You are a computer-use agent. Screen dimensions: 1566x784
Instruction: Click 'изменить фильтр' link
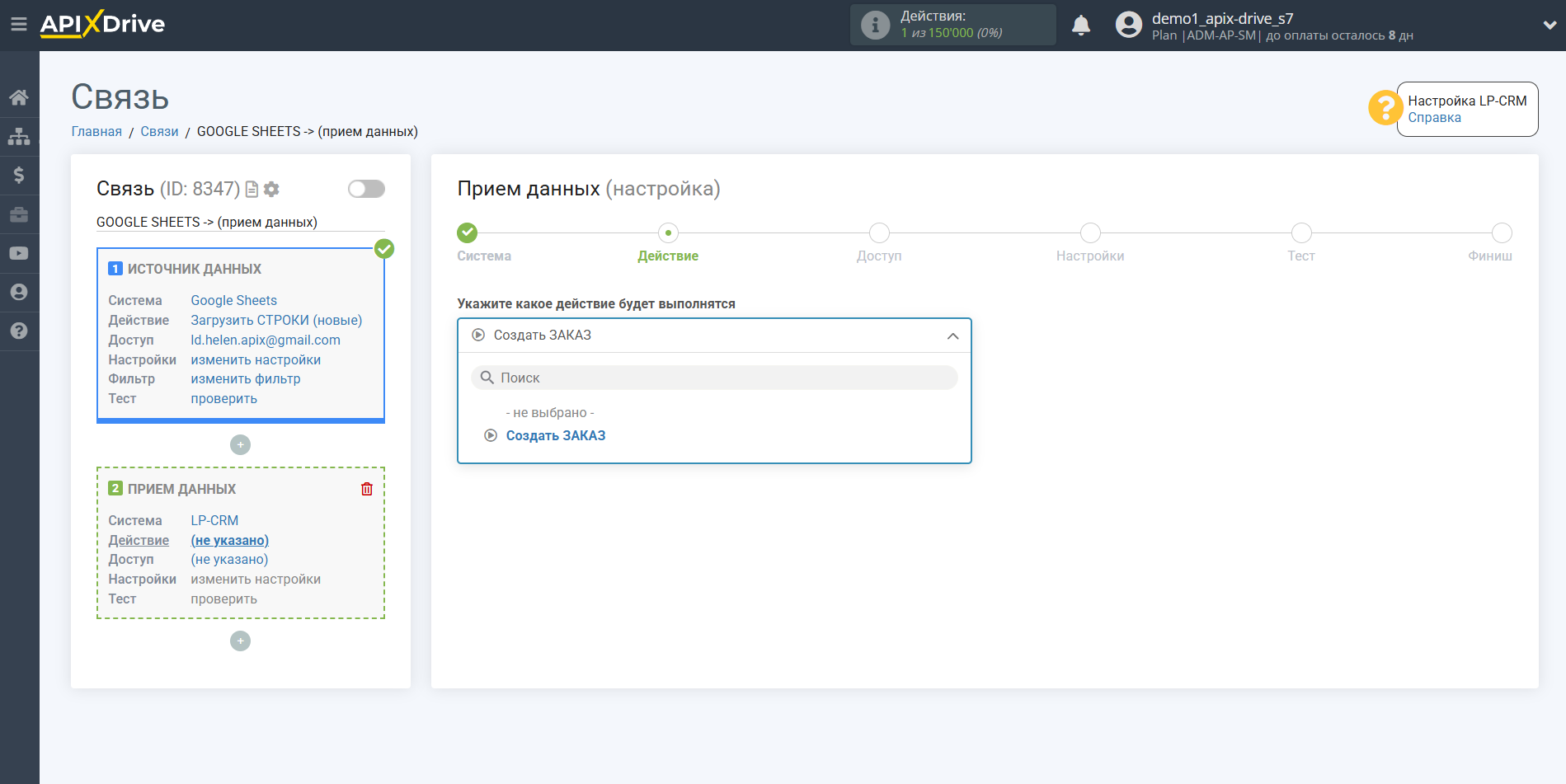pos(245,378)
